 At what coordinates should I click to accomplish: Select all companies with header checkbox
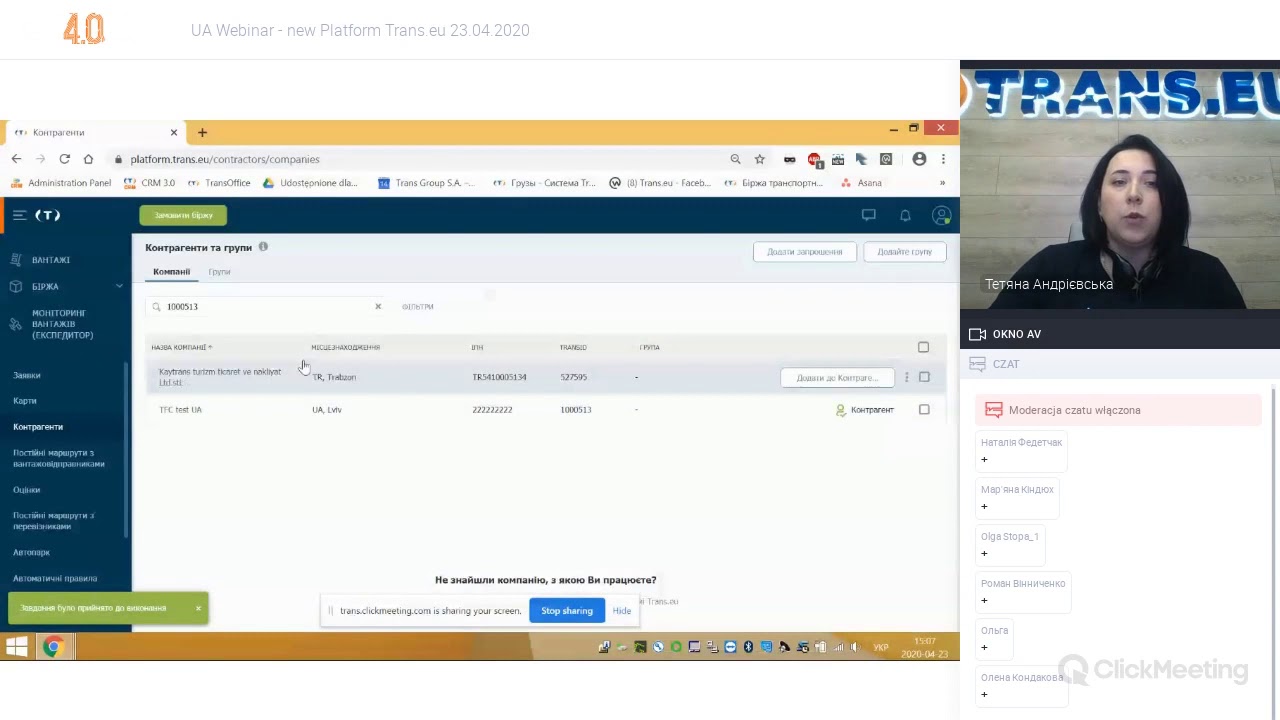923,347
